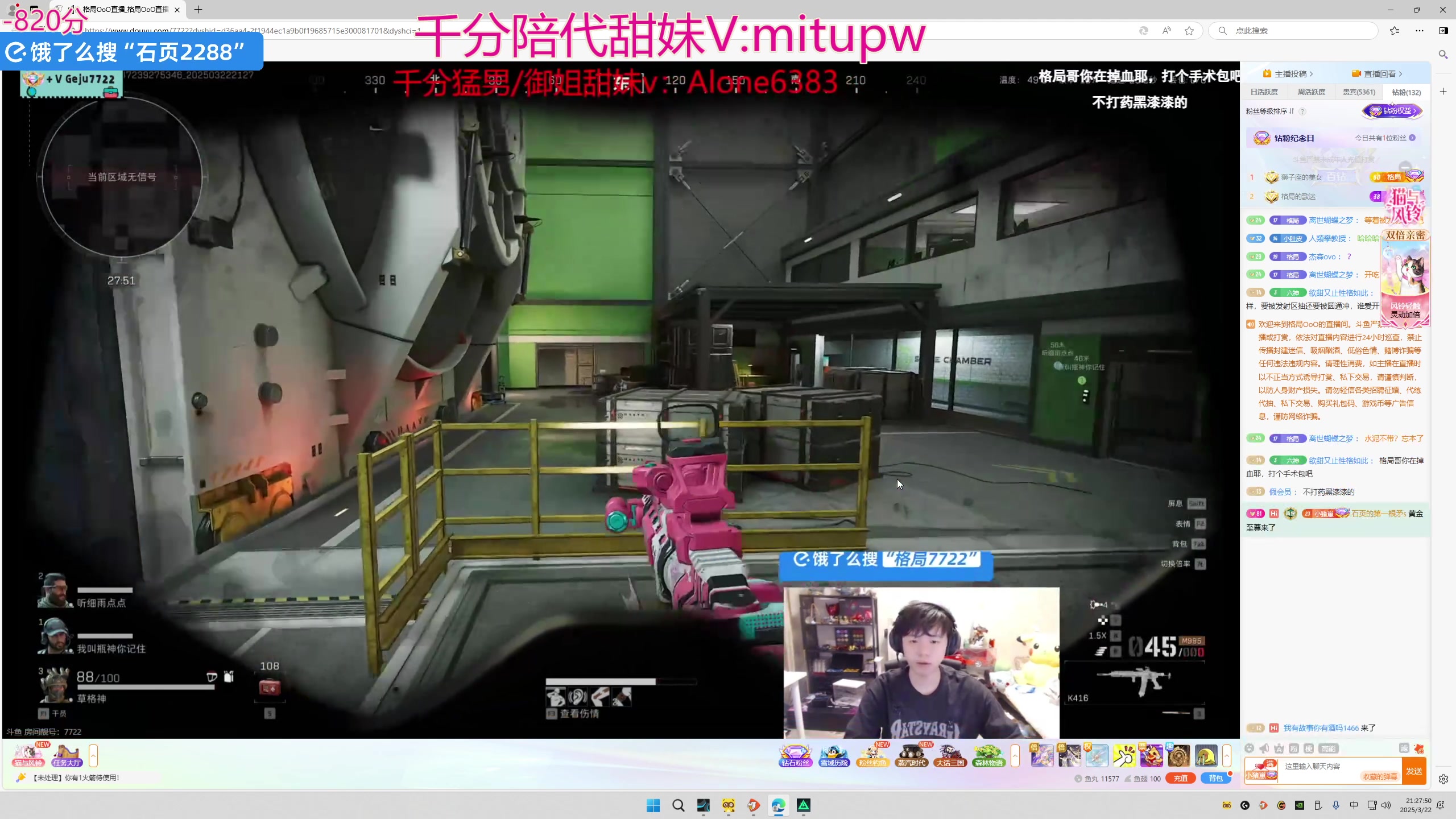Click the browser search box 点此搜索
The width and height of the screenshot is (1456, 819).
point(1293,31)
